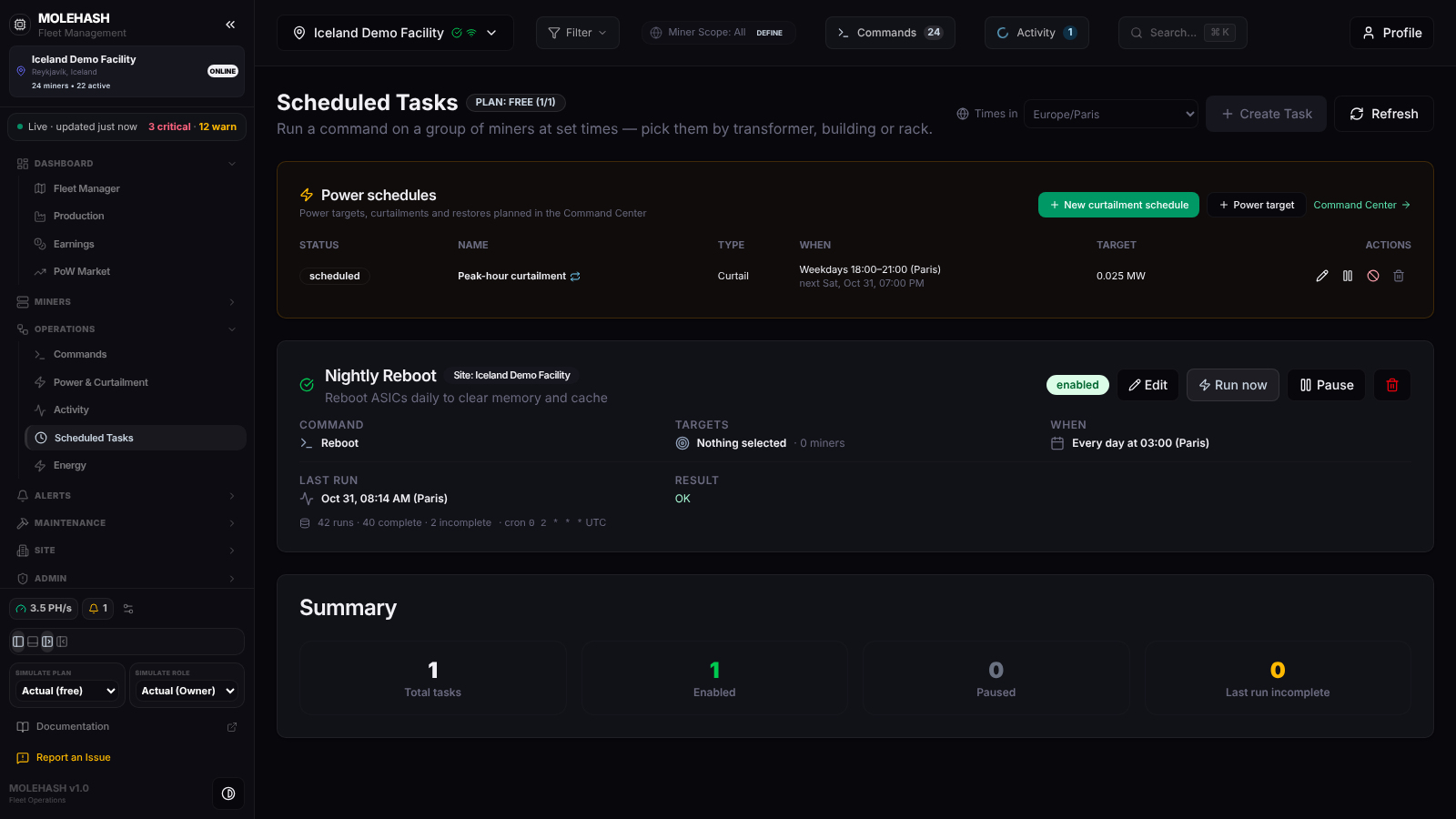Click the globe icon beside Times in
This screenshot has width=1456, height=819.
click(x=963, y=114)
